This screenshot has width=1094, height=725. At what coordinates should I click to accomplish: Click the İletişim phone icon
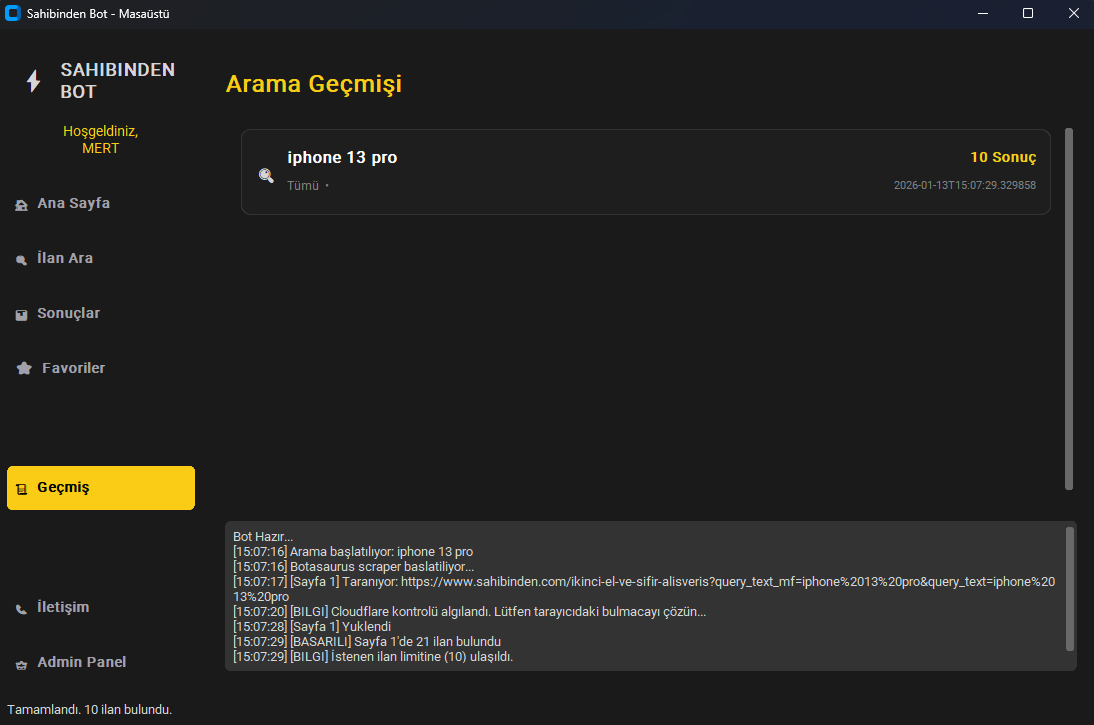pos(22,608)
